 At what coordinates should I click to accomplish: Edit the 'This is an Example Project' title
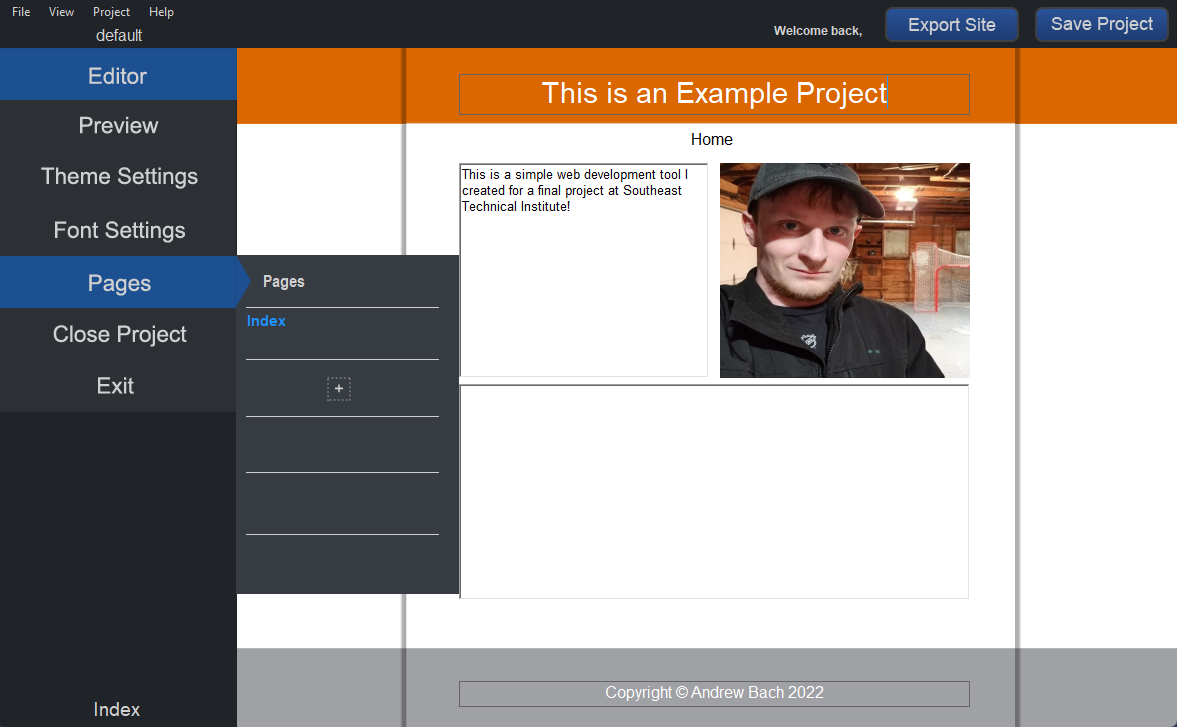(x=714, y=94)
